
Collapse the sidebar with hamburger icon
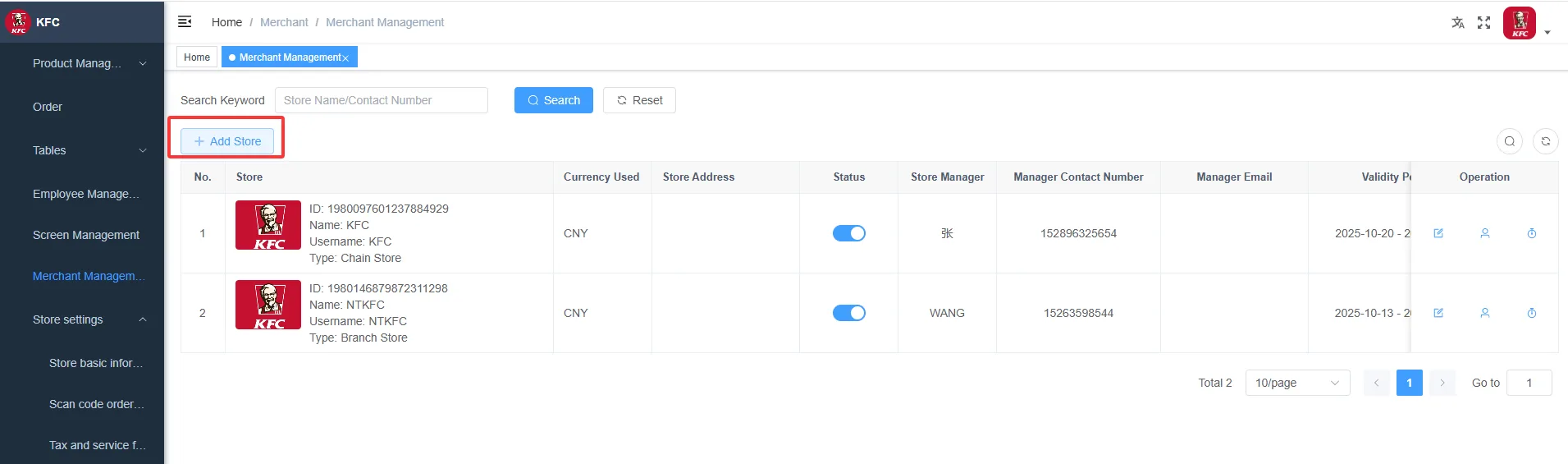[x=185, y=21]
